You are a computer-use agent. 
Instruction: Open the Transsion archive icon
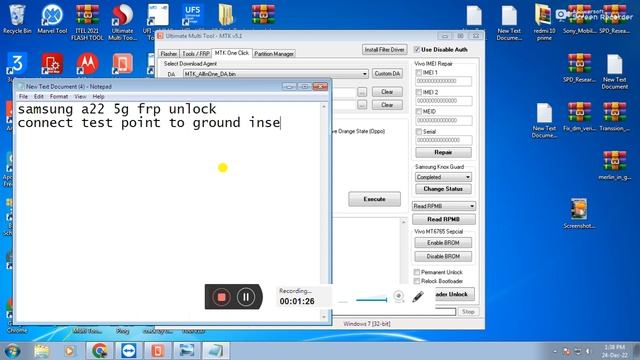coord(614,116)
